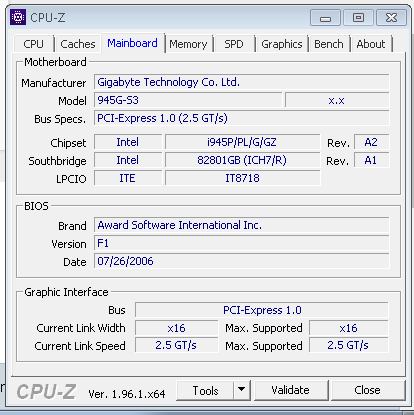View the About tab

(x=371, y=44)
